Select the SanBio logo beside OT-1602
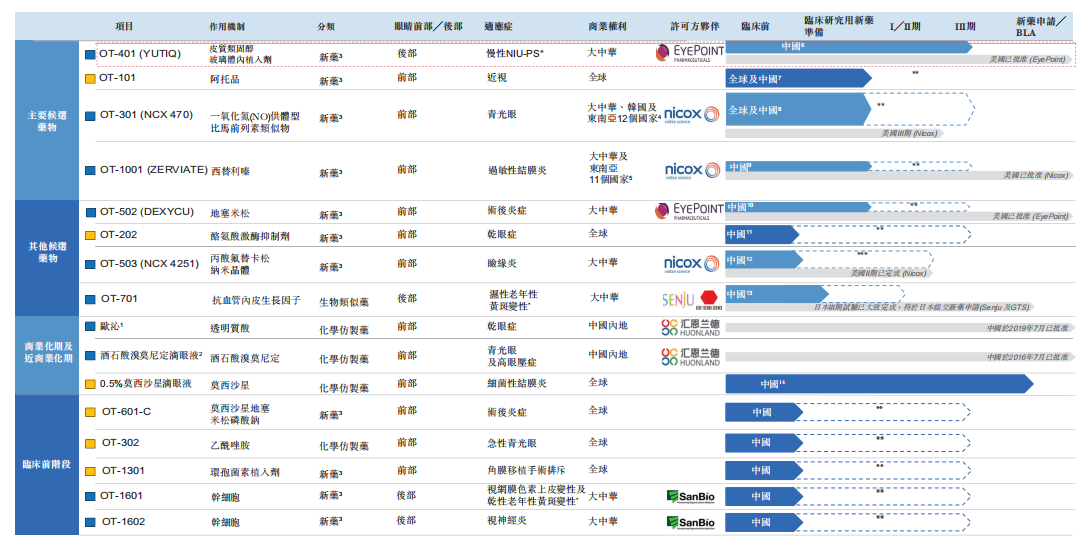 coord(690,522)
